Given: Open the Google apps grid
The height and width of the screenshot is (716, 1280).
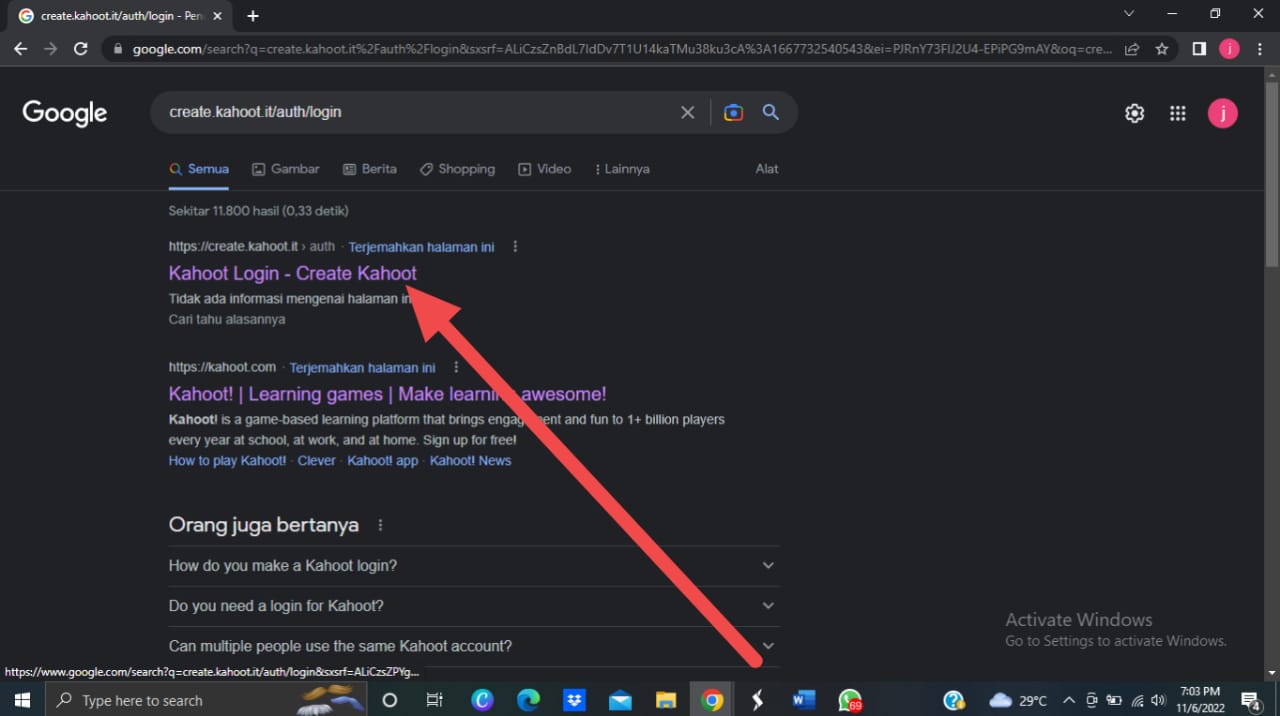Looking at the screenshot, I should pos(1178,113).
